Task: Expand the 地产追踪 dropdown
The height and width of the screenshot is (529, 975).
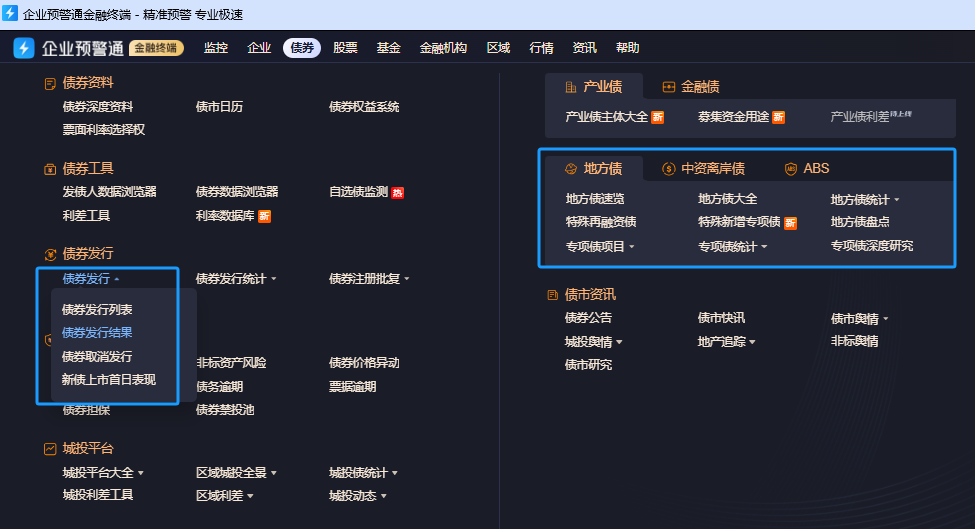Action: tap(726, 342)
